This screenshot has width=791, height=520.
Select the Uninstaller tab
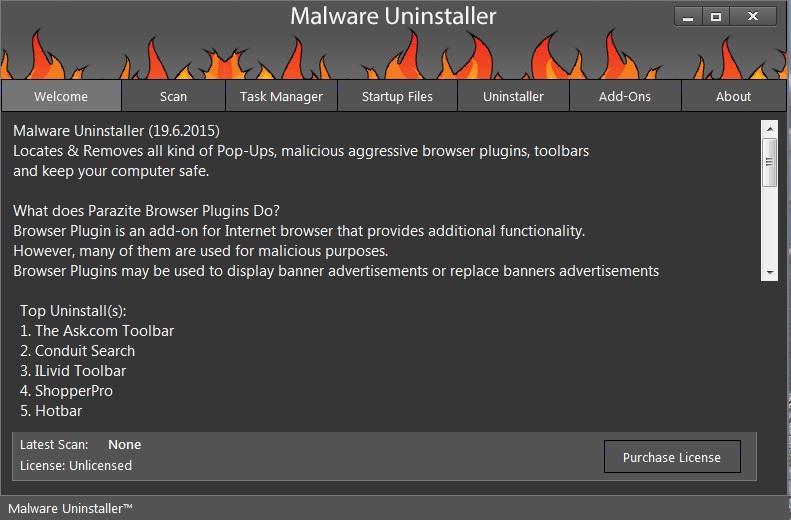click(513, 96)
